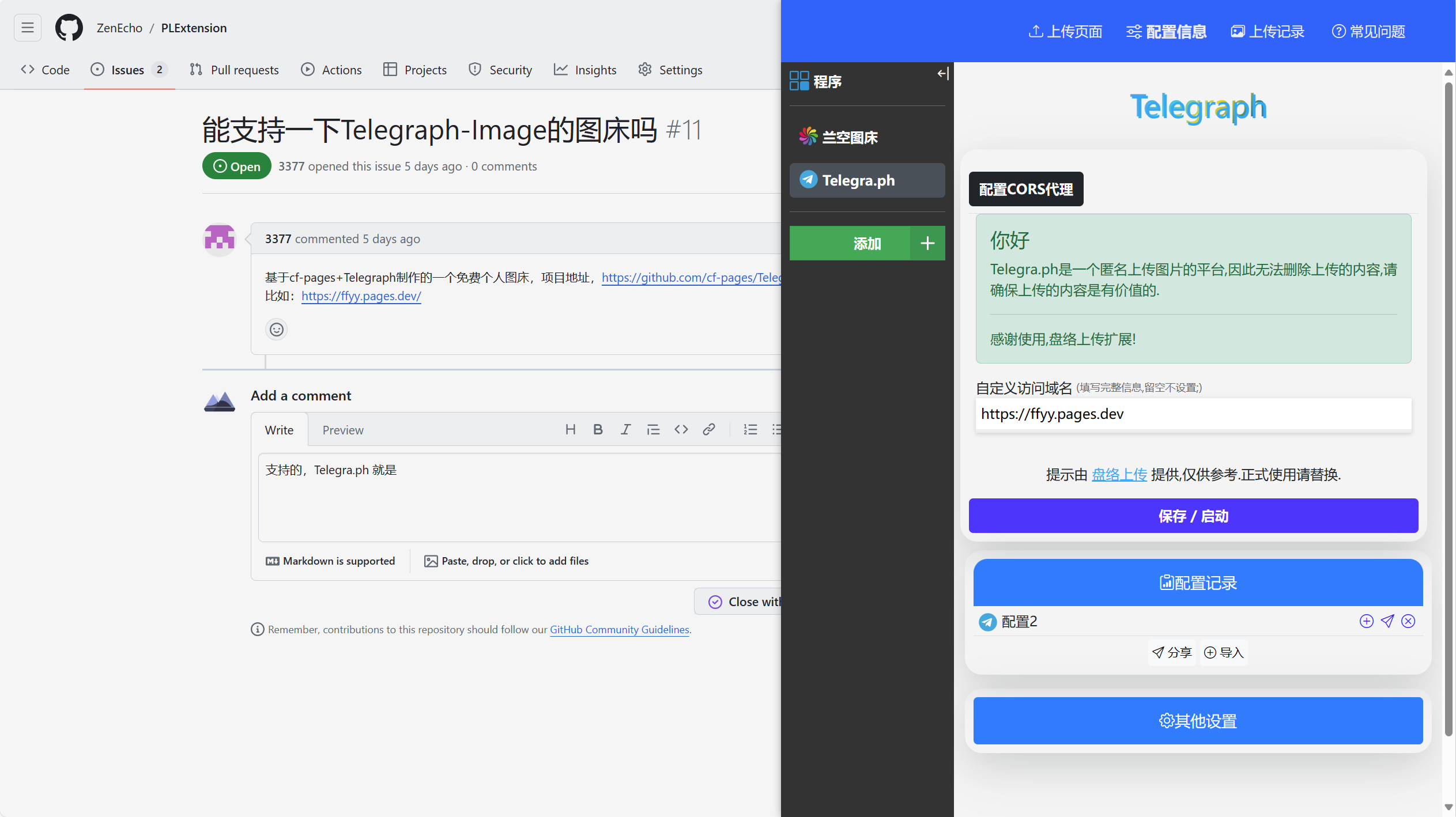
Task: Click the GitHub Octocat logo
Action: (69, 28)
